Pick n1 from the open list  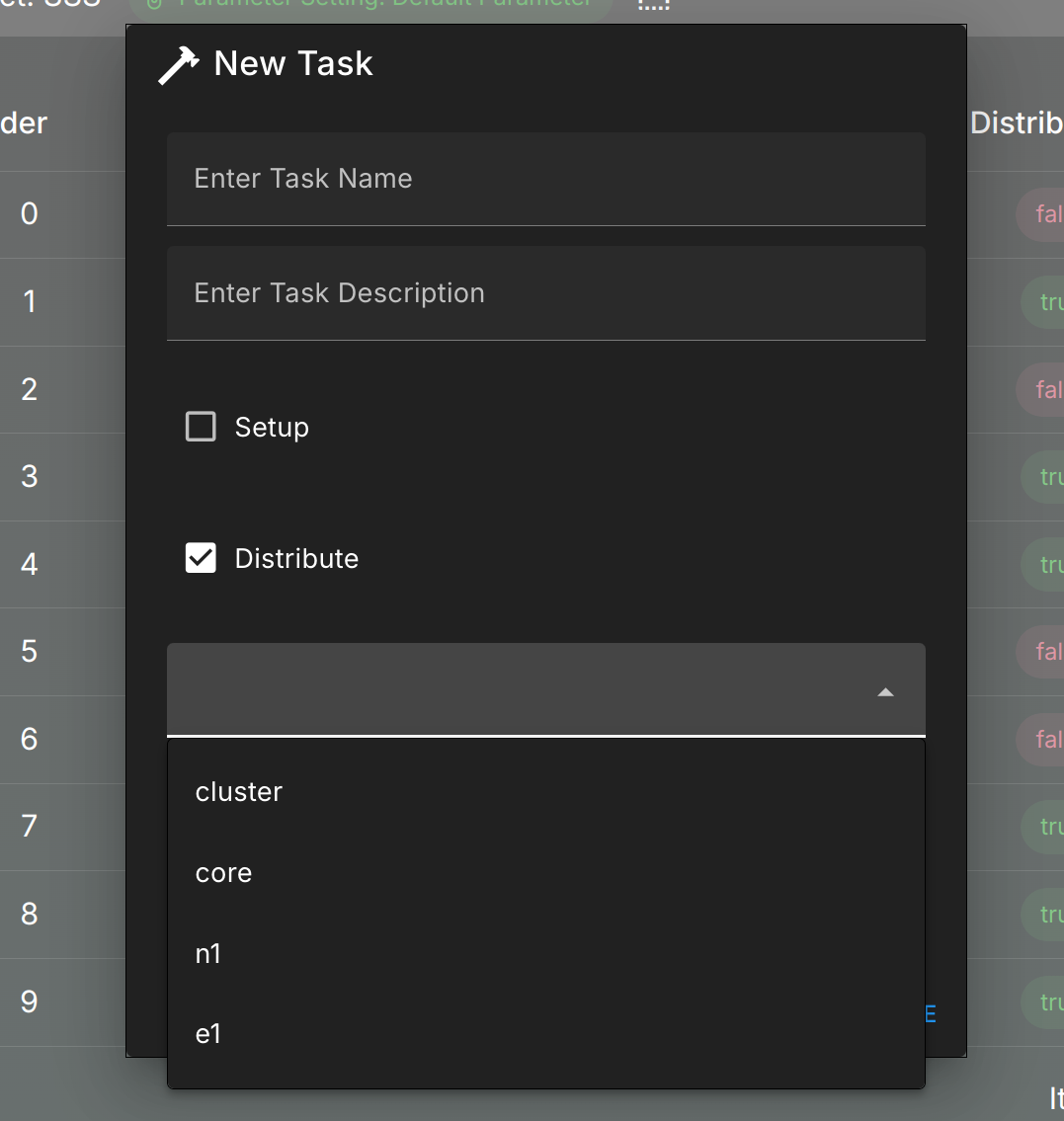click(x=546, y=953)
